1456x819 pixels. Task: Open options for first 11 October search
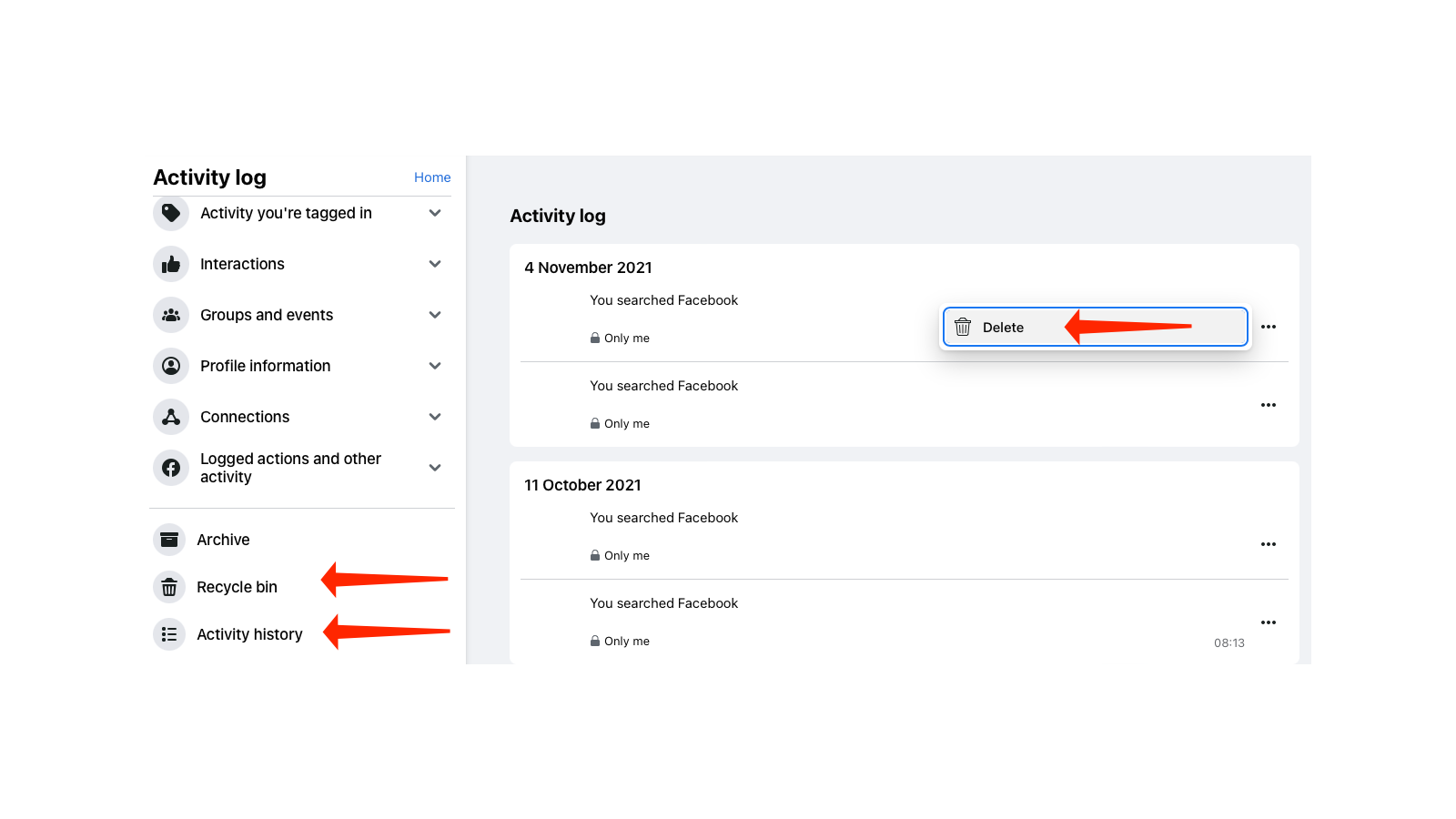click(1269, 544)
